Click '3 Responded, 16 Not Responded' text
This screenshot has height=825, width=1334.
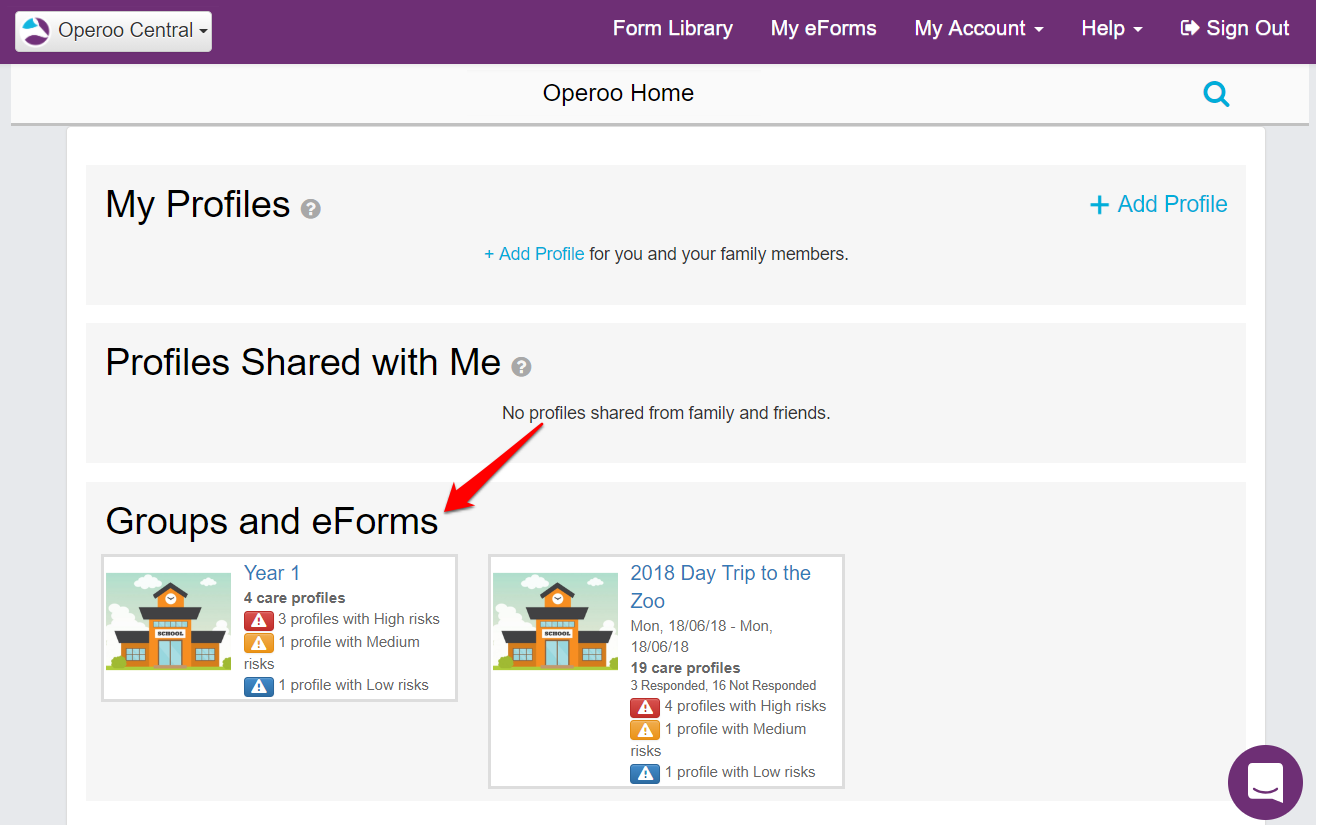pyautogui.click(x=723, y=686)
